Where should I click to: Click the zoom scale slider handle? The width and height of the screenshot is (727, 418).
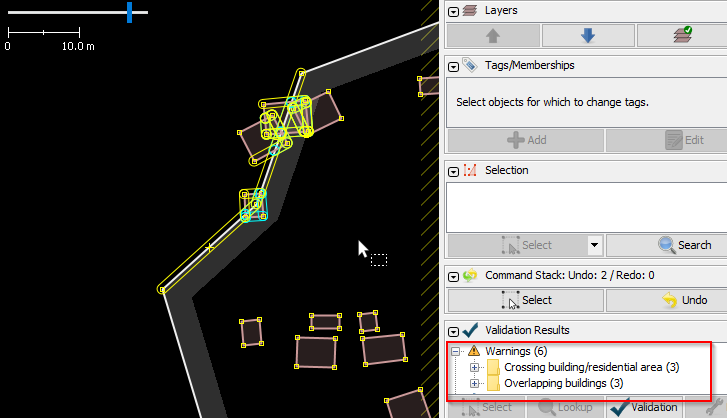click(129, 12)
